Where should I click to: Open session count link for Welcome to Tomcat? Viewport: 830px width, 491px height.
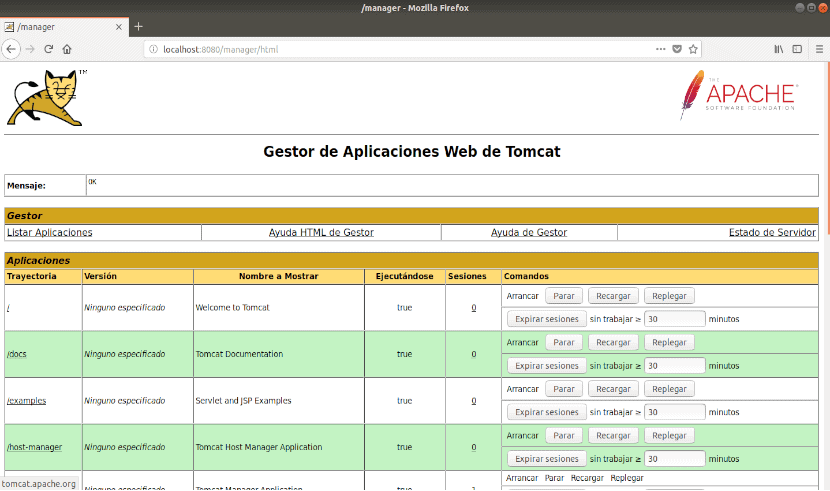[474, 308]
